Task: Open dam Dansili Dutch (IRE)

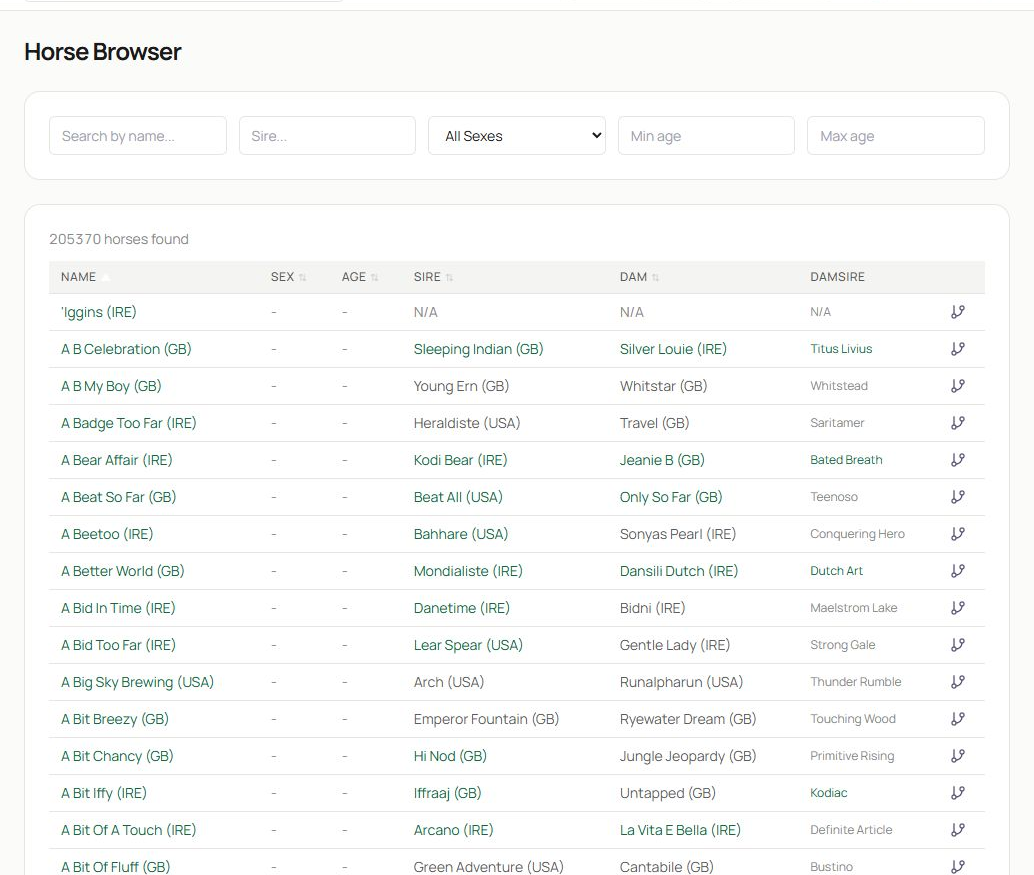Action: [679, 570]
